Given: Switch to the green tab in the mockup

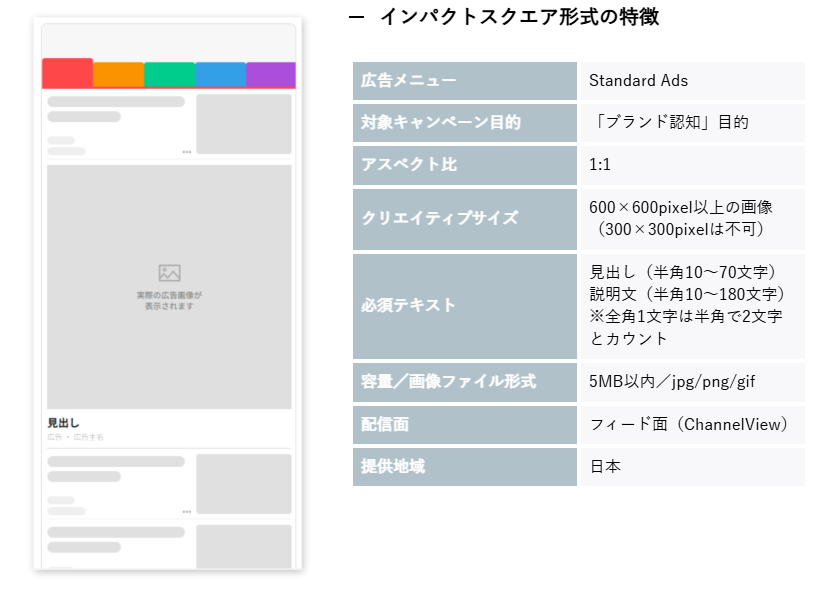Looking at the screenshot, I should click(x=169, y=75).
